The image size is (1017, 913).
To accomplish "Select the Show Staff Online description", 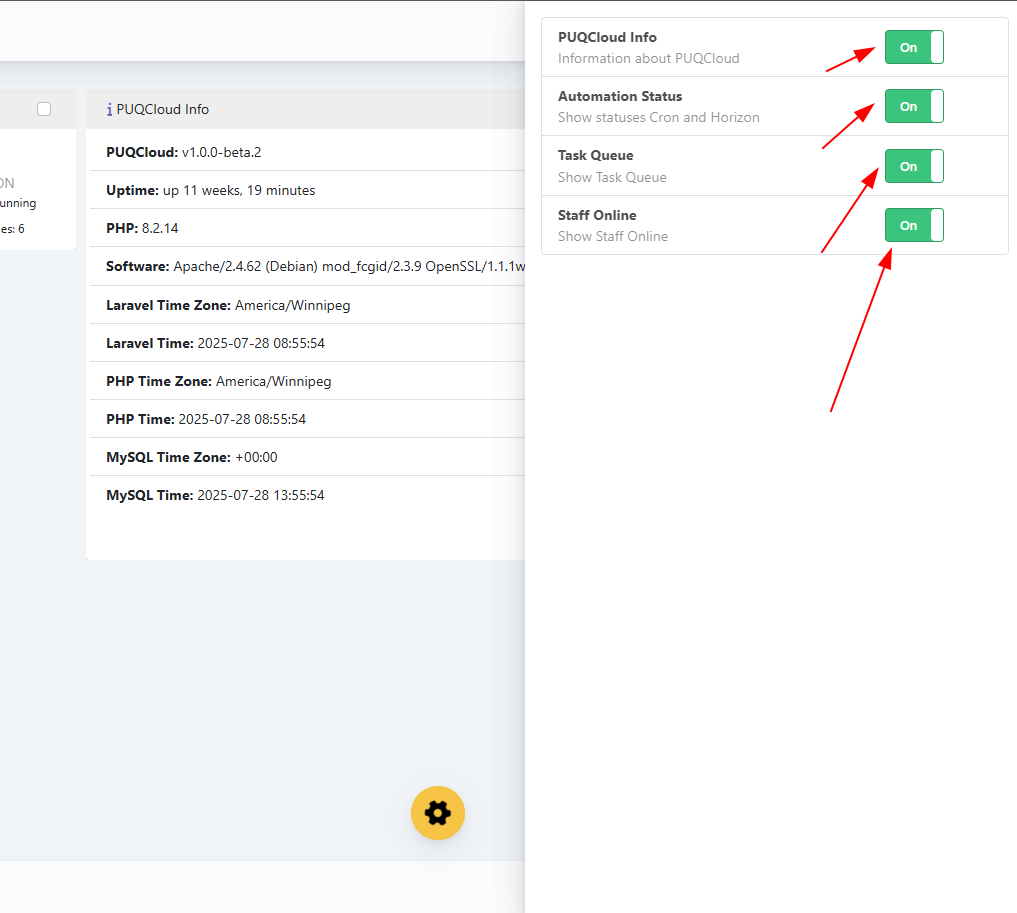I will tap(613, 237).
